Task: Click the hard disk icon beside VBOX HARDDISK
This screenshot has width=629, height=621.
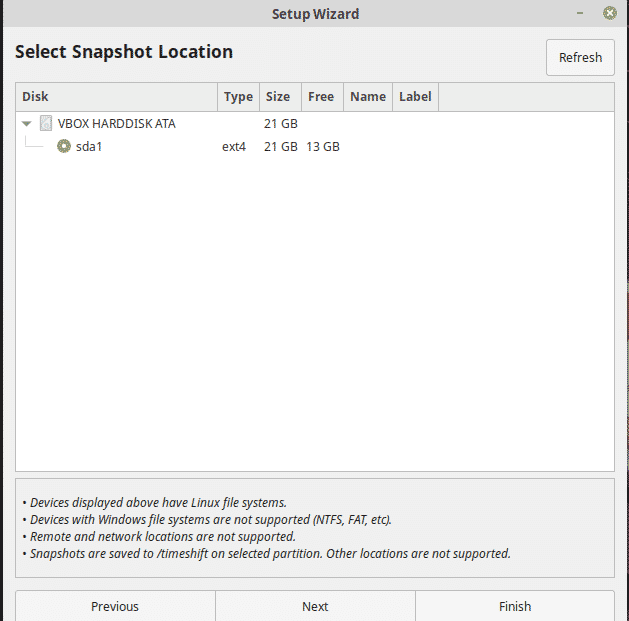Action: coord(46,124)
